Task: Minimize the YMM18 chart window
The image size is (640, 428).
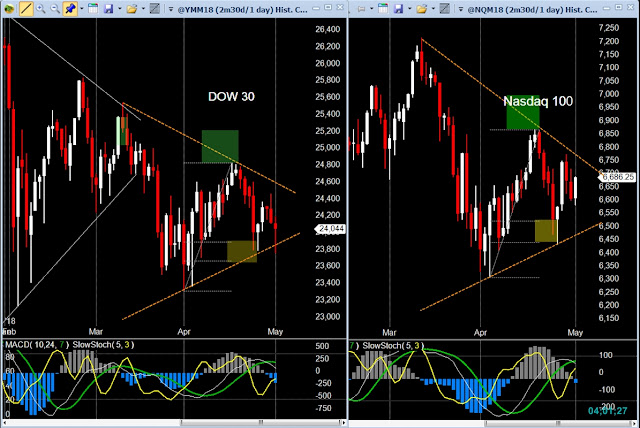Action: coord(316,8)
